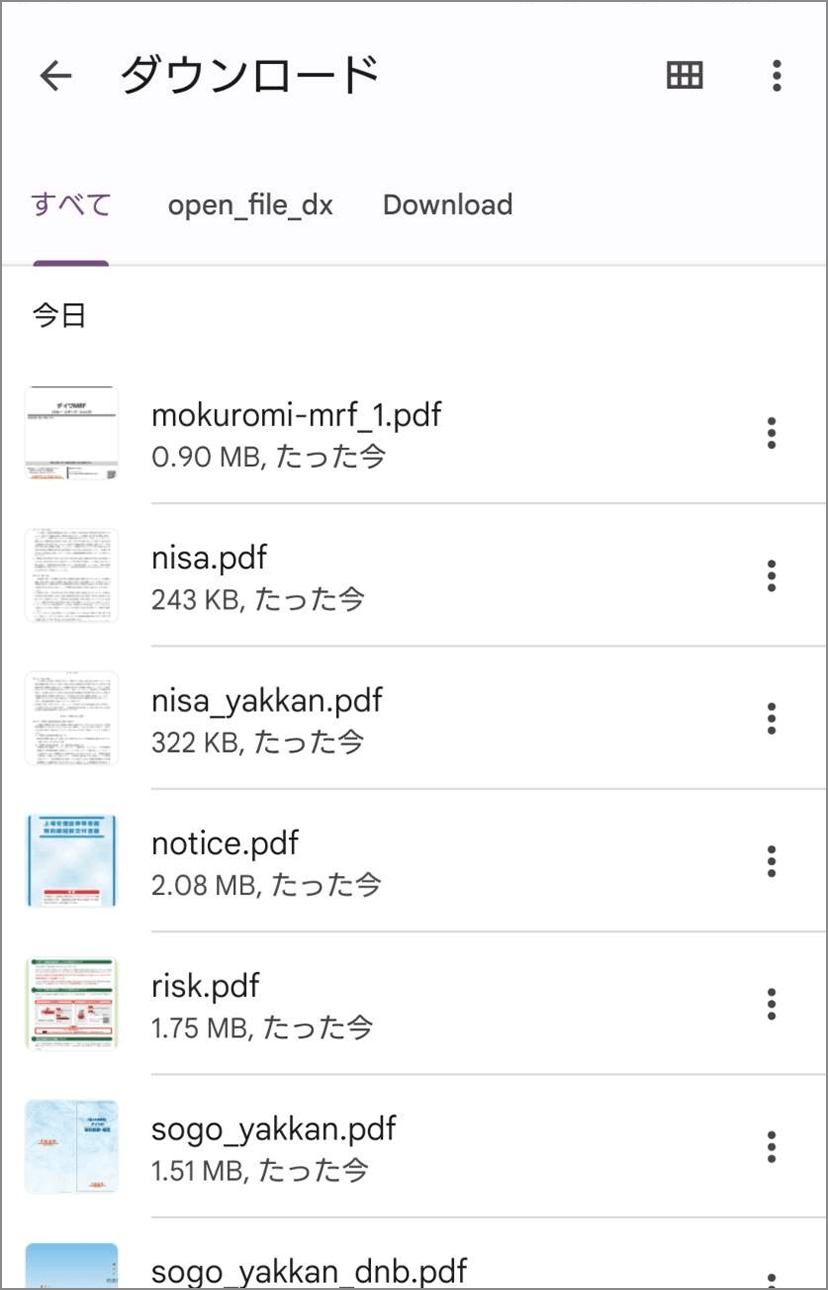This screenshot has height=1290, width=828.
Task: Go back using the arrow icon
Action: point(56,76)
